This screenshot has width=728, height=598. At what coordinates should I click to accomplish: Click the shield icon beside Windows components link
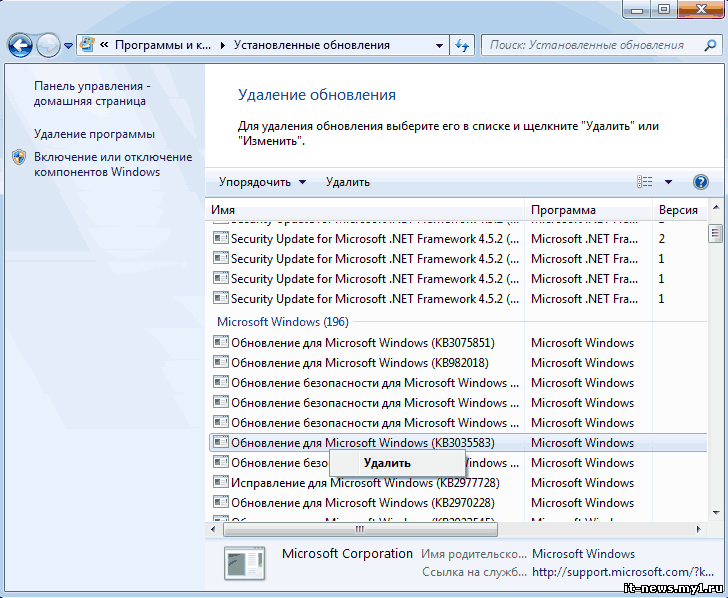pos(19,157)
